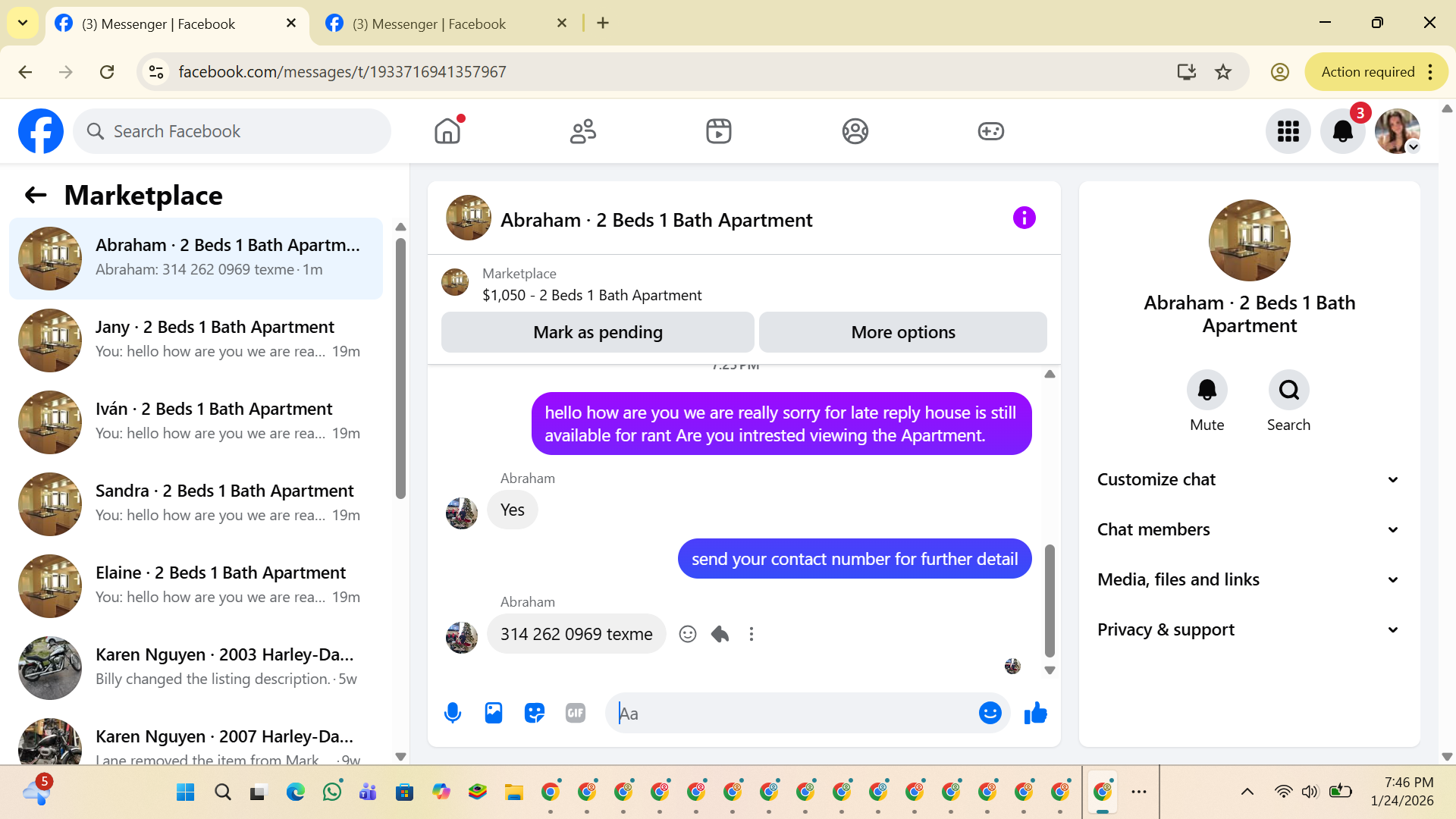React to Abraham's phone number message
The width and height of the screenshot is (1456, 819).
[x=688, y=634]
